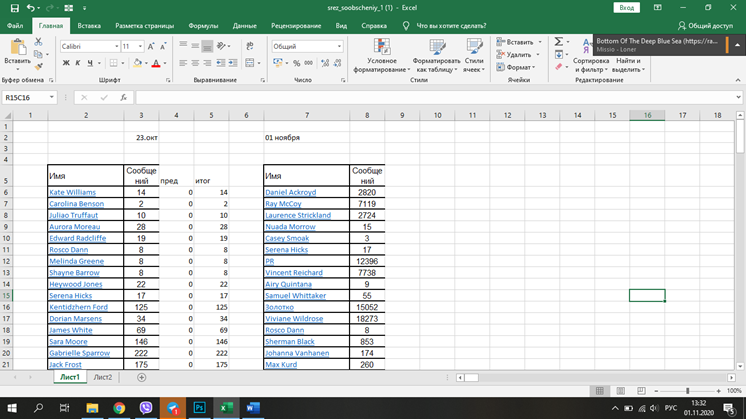Click the Decrease Indent icon
Image resolution: width=747 pixels, height=420 pixels.
221,63
